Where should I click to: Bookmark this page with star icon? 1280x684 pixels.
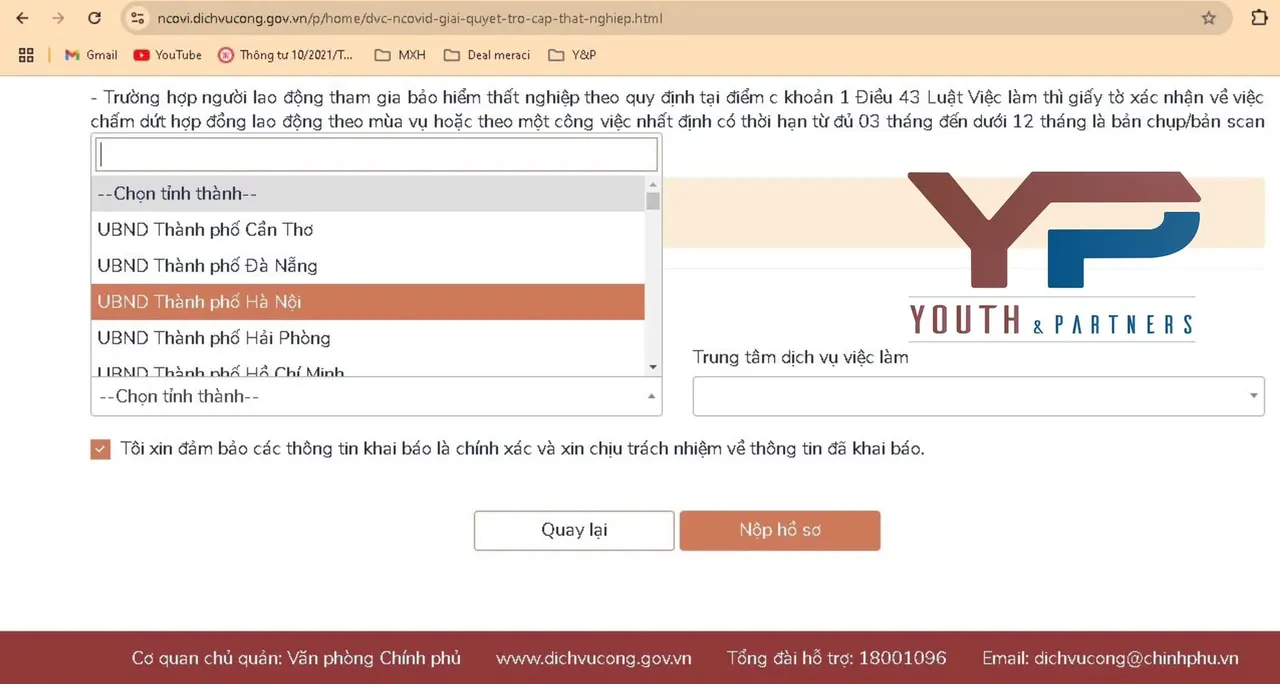[x=1208, y=18]
